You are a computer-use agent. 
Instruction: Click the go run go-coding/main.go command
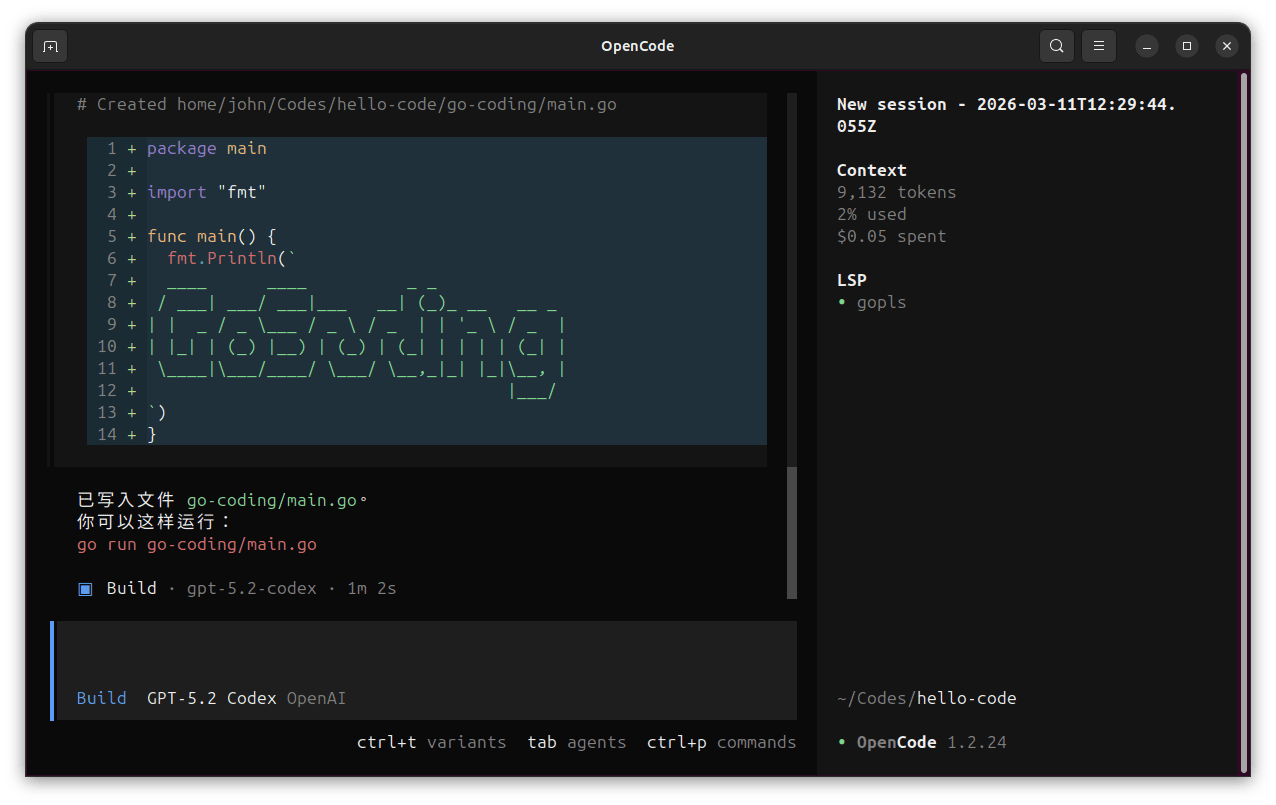click(197, 545)
